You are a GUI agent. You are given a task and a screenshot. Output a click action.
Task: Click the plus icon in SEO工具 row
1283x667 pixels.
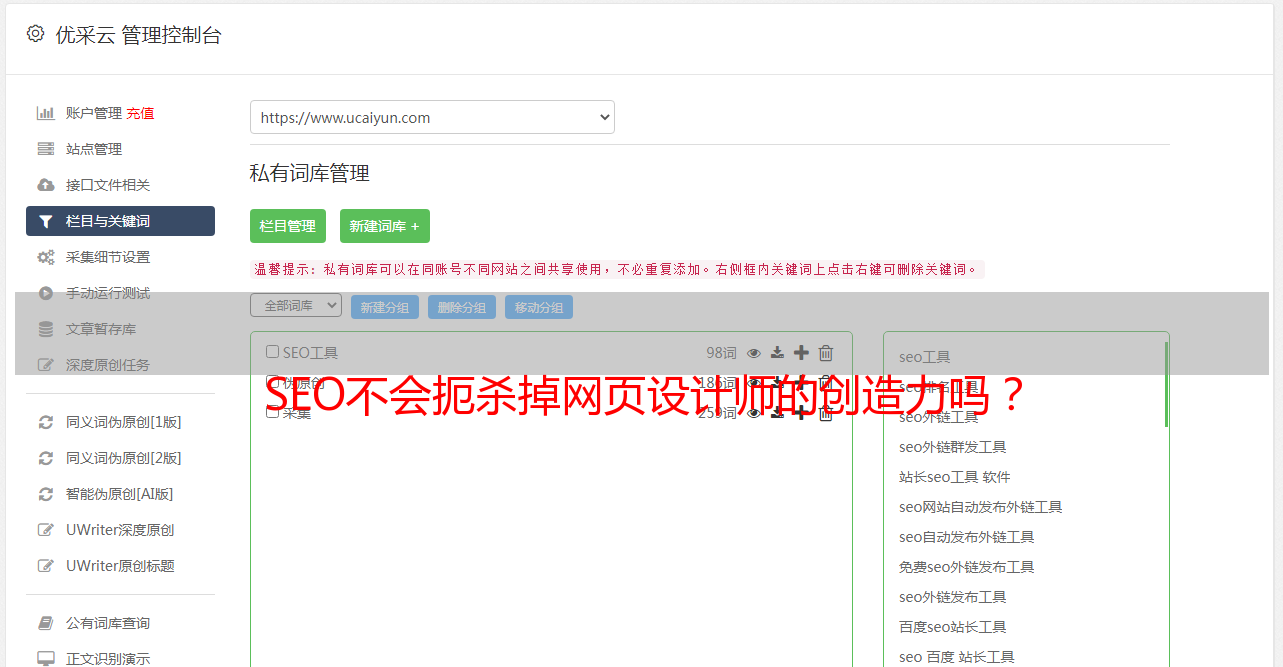801,353
